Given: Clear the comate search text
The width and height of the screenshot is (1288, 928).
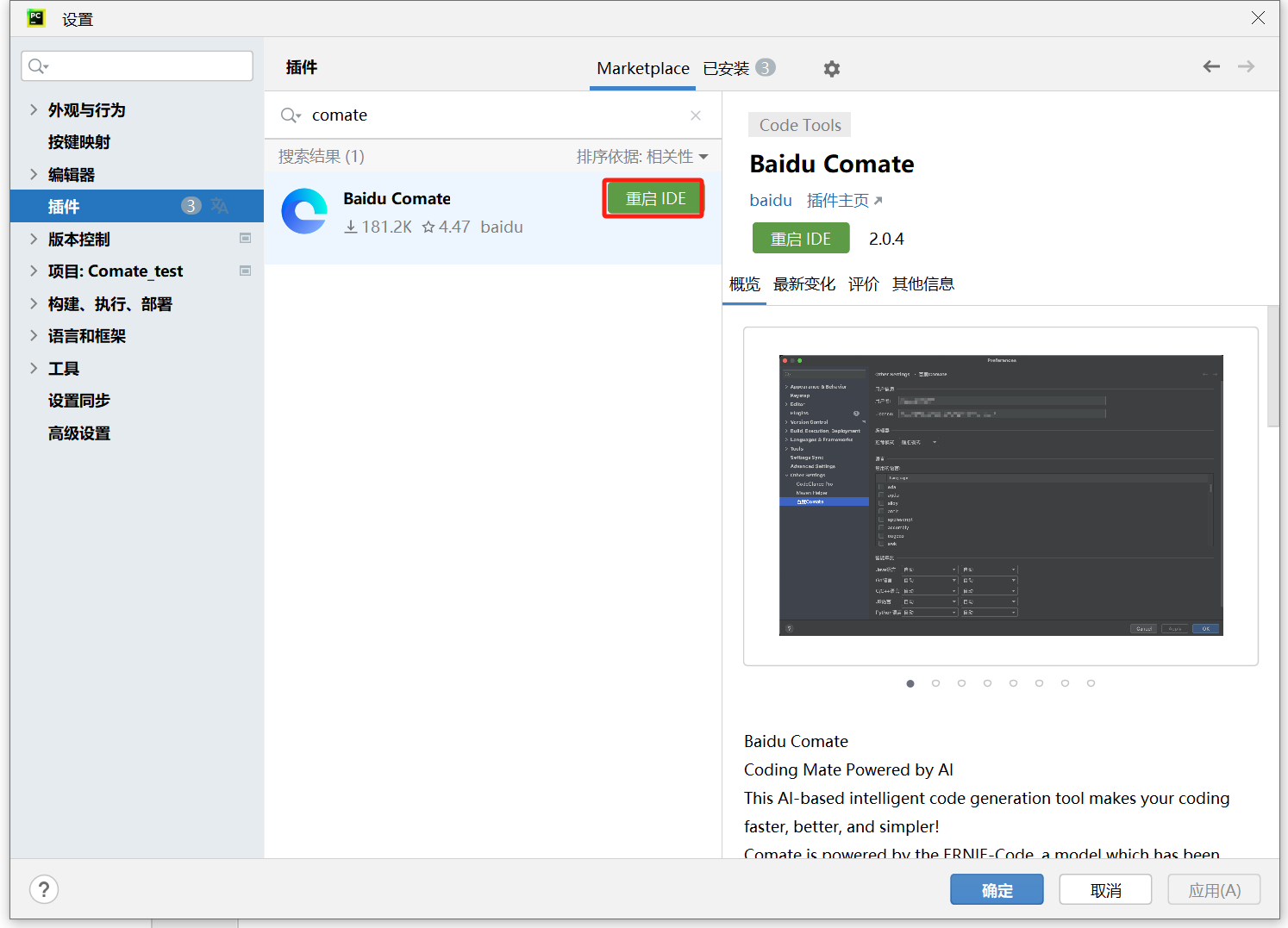Looking at the screenshot, I should tap(696, 115).
